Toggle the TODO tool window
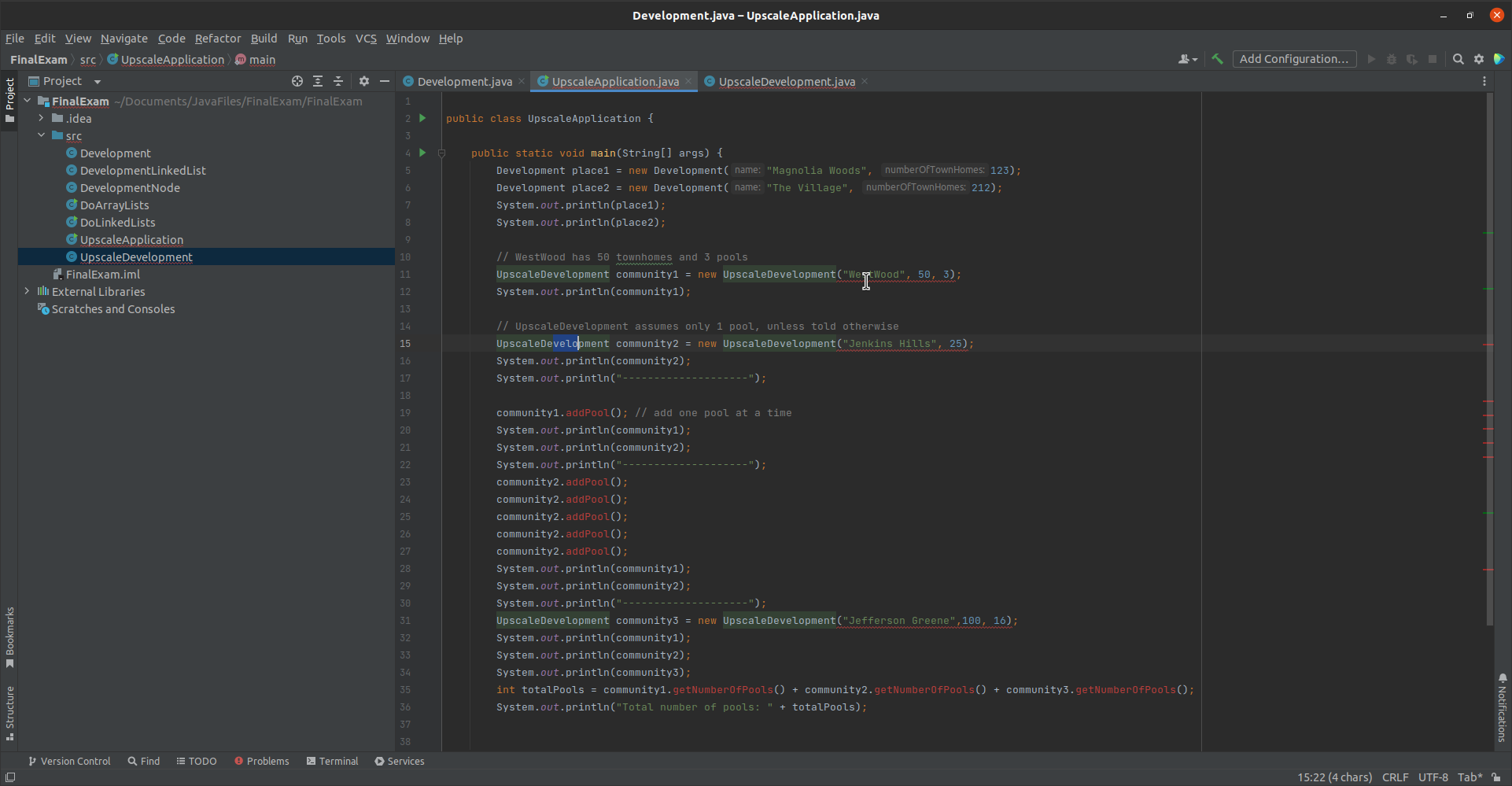Screen dimensions: 1512x786 click(x=196, y=761)
